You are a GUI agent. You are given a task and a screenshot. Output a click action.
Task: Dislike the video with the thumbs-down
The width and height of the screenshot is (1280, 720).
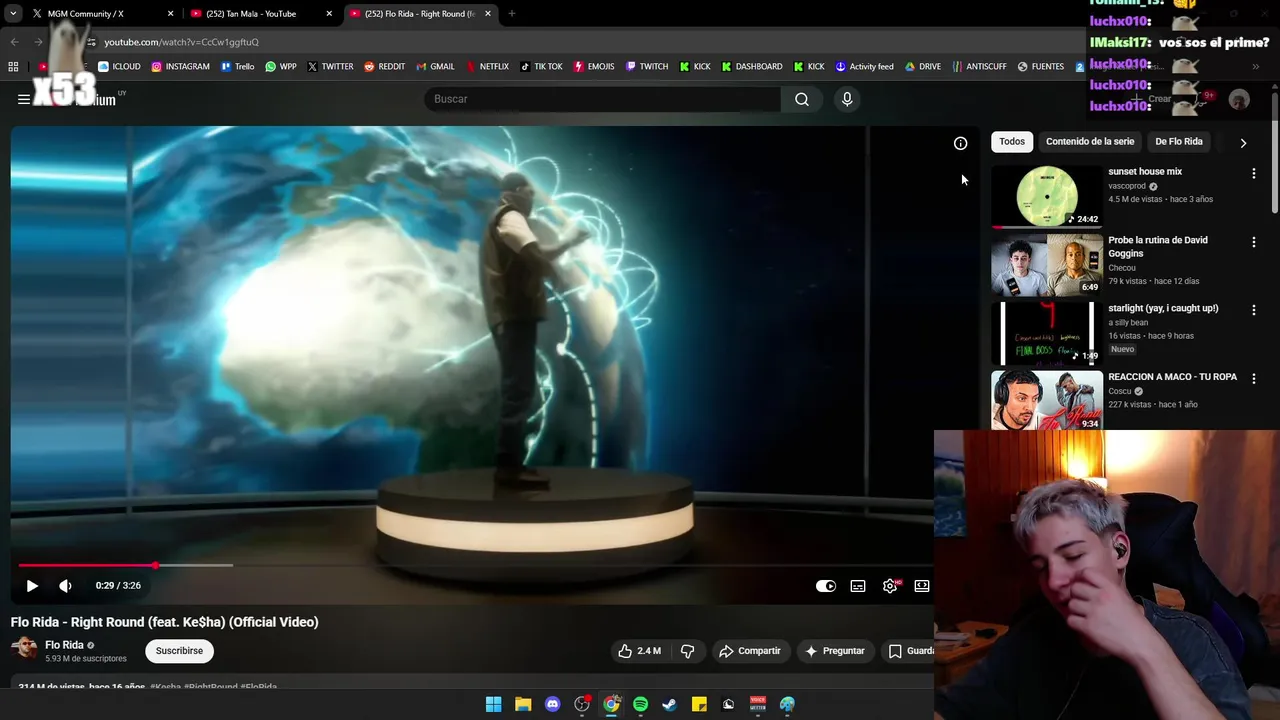tap(688, 651)
